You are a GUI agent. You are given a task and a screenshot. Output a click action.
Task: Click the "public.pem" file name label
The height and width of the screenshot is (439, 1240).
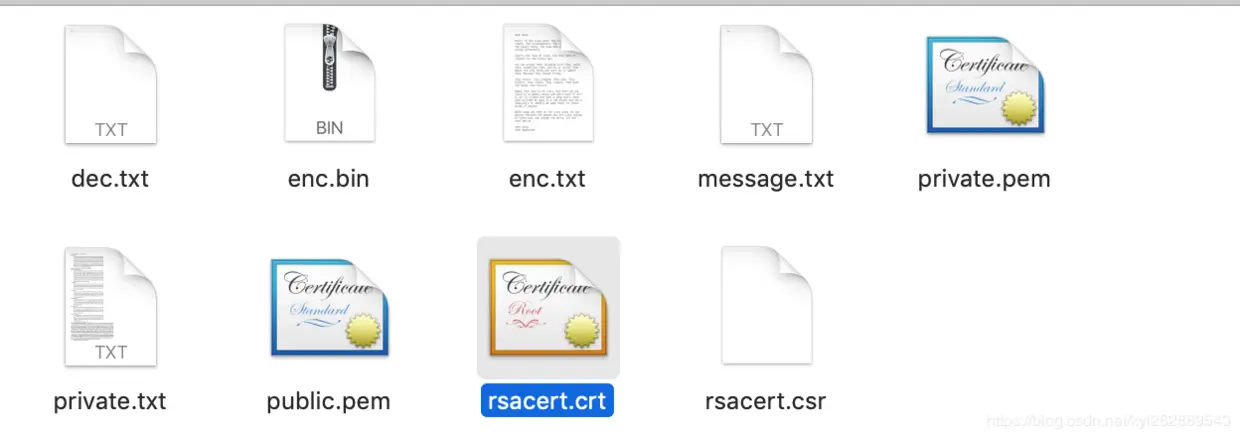[x=329, y=401]
